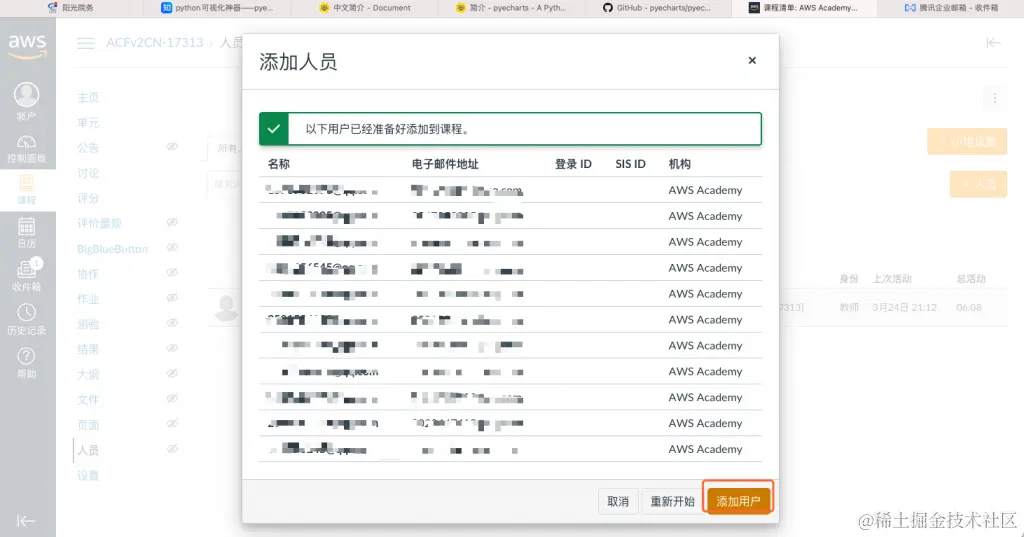This screenshot has height=537, width=1024.
Task: Click hidden-eye icon next to 协作
Action: [172, 272]
